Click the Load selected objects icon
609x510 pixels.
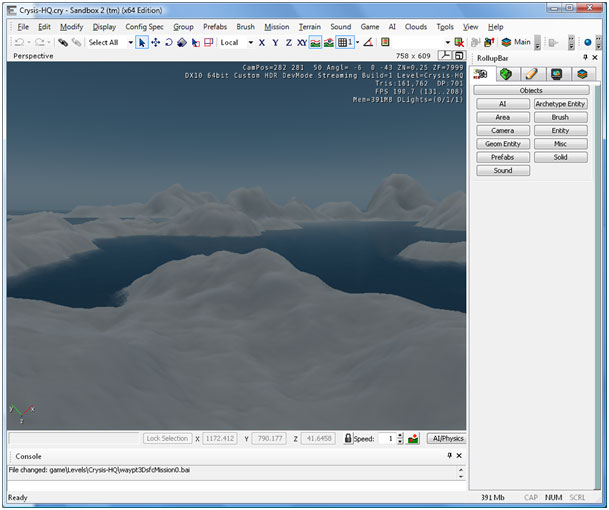[x=489, y=42]
